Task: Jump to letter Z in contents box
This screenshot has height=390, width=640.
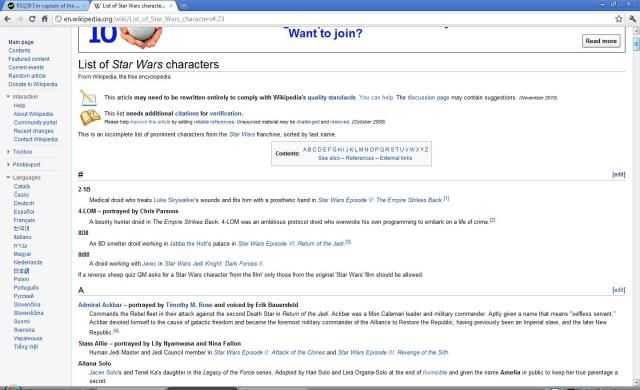Action: click(x=427, y=150)
